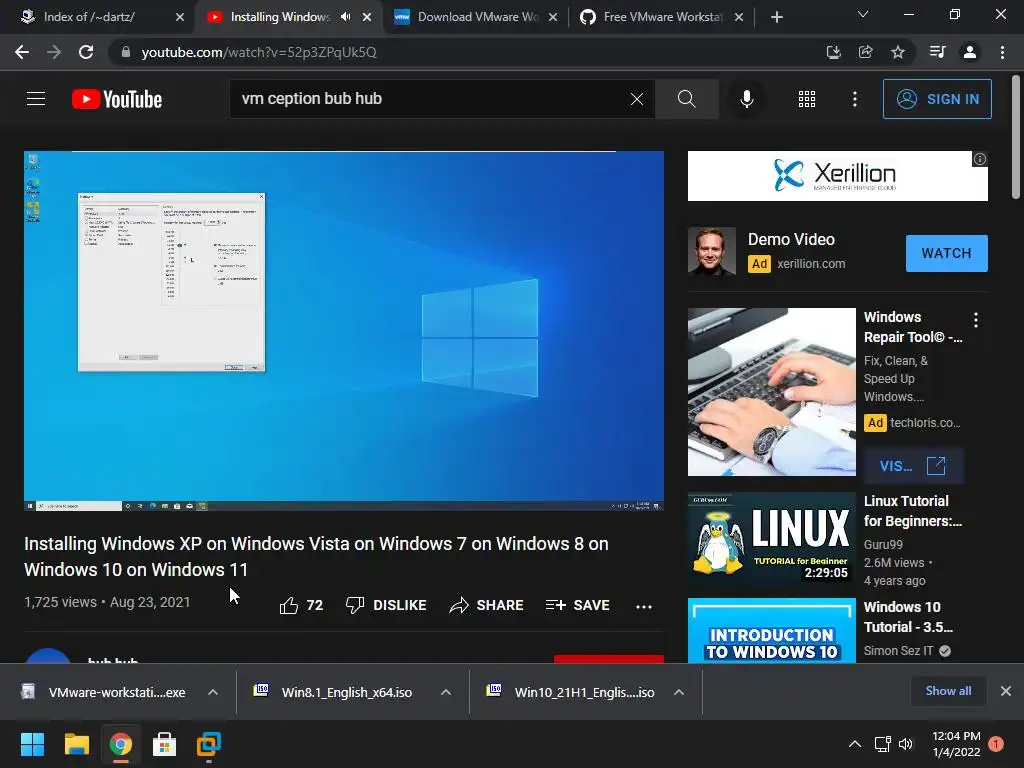The image size is (1024, 768).
Task: Dislike the video
Action: (386, 605)
